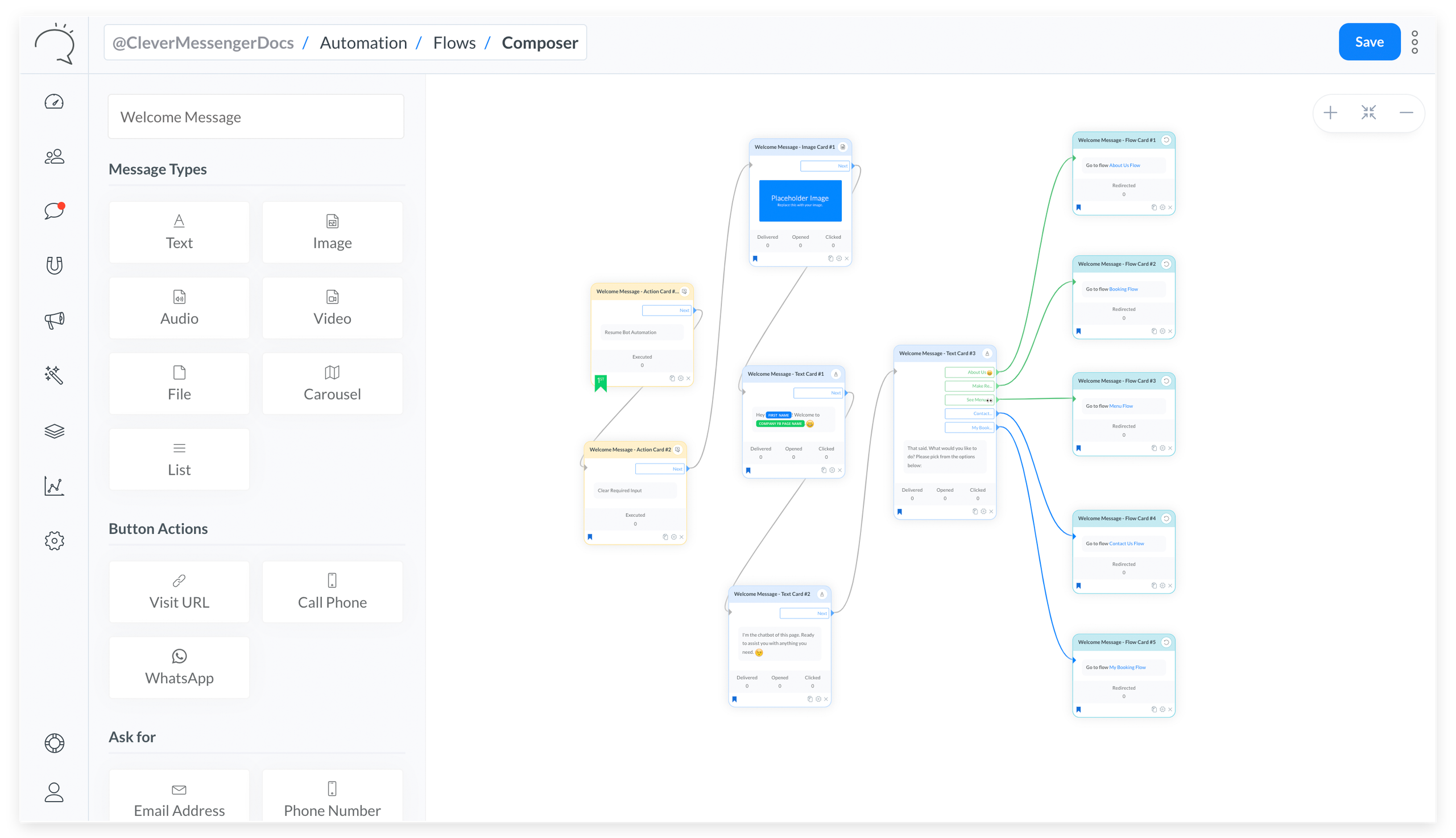This screenshot has width=1456, height=838.
Task: Click the magic wand automation icon
Action: coord(54,375)
